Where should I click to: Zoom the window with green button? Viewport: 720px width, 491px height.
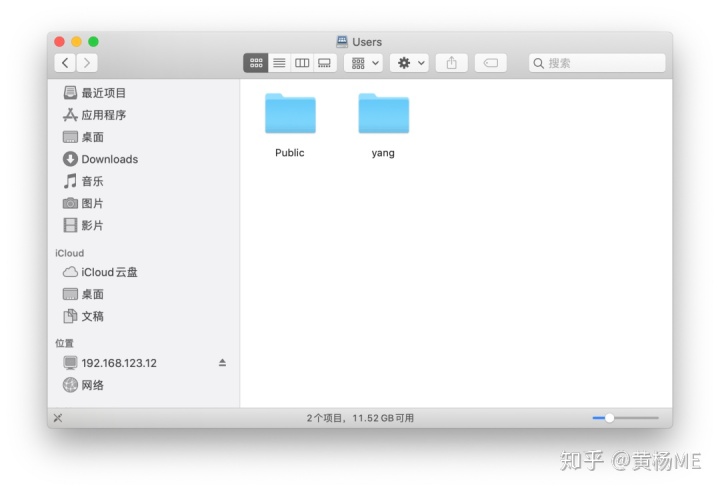pyautogui.click(x=93, y=42)
